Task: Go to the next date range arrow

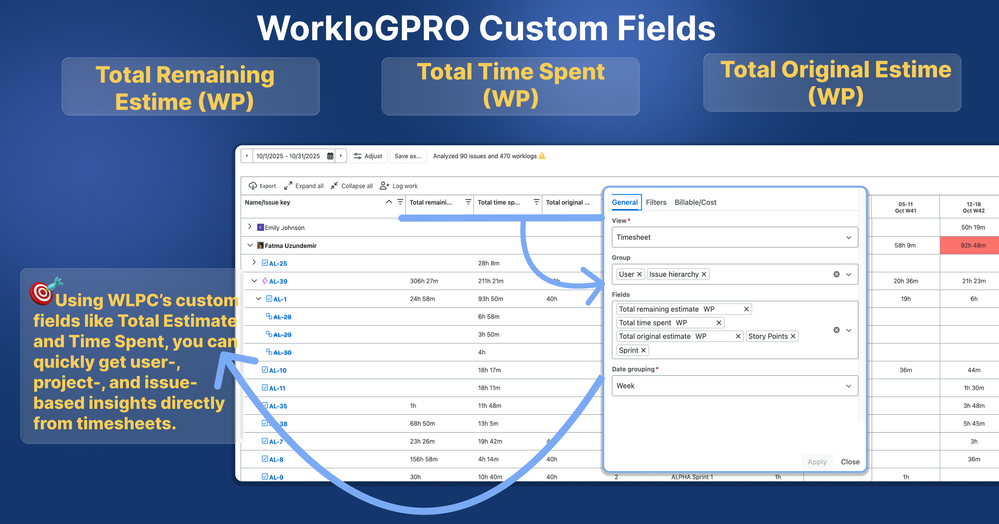Action: point(341,156)
